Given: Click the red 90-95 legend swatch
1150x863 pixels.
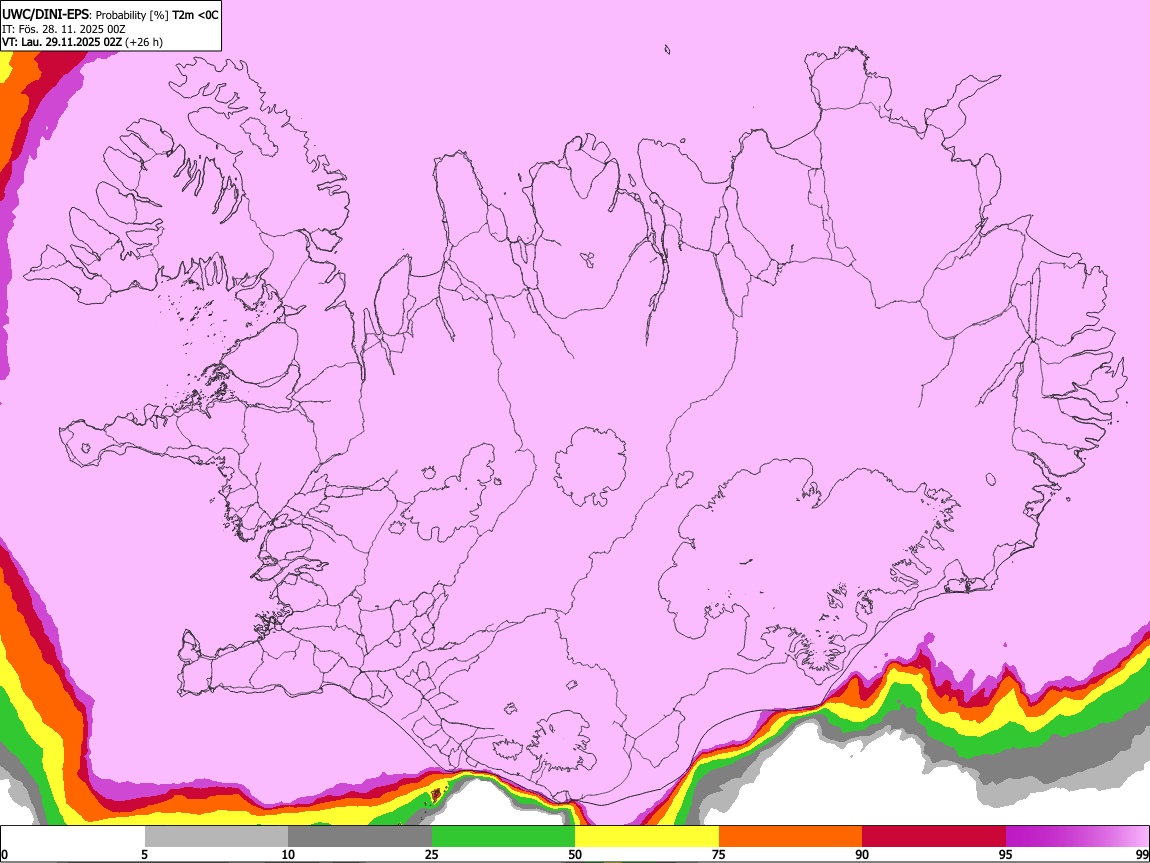Looking at the screenshot, I should tap(934, 837).
